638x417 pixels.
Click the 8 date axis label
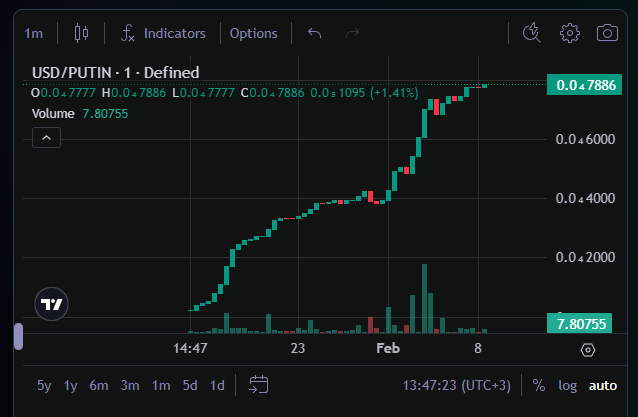coord(478,348)
